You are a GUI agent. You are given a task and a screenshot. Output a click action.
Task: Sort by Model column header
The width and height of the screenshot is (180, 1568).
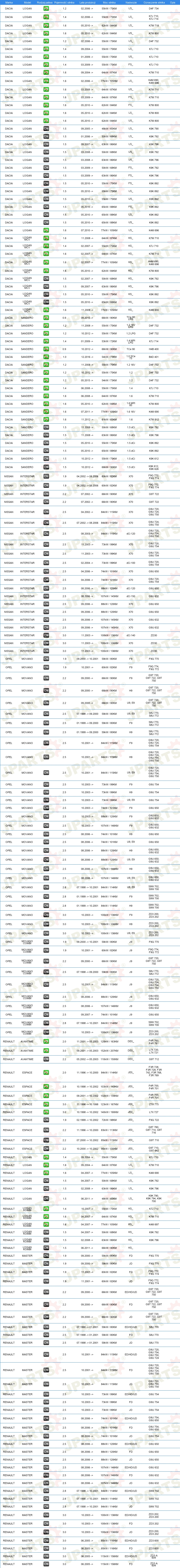point(27,3)
